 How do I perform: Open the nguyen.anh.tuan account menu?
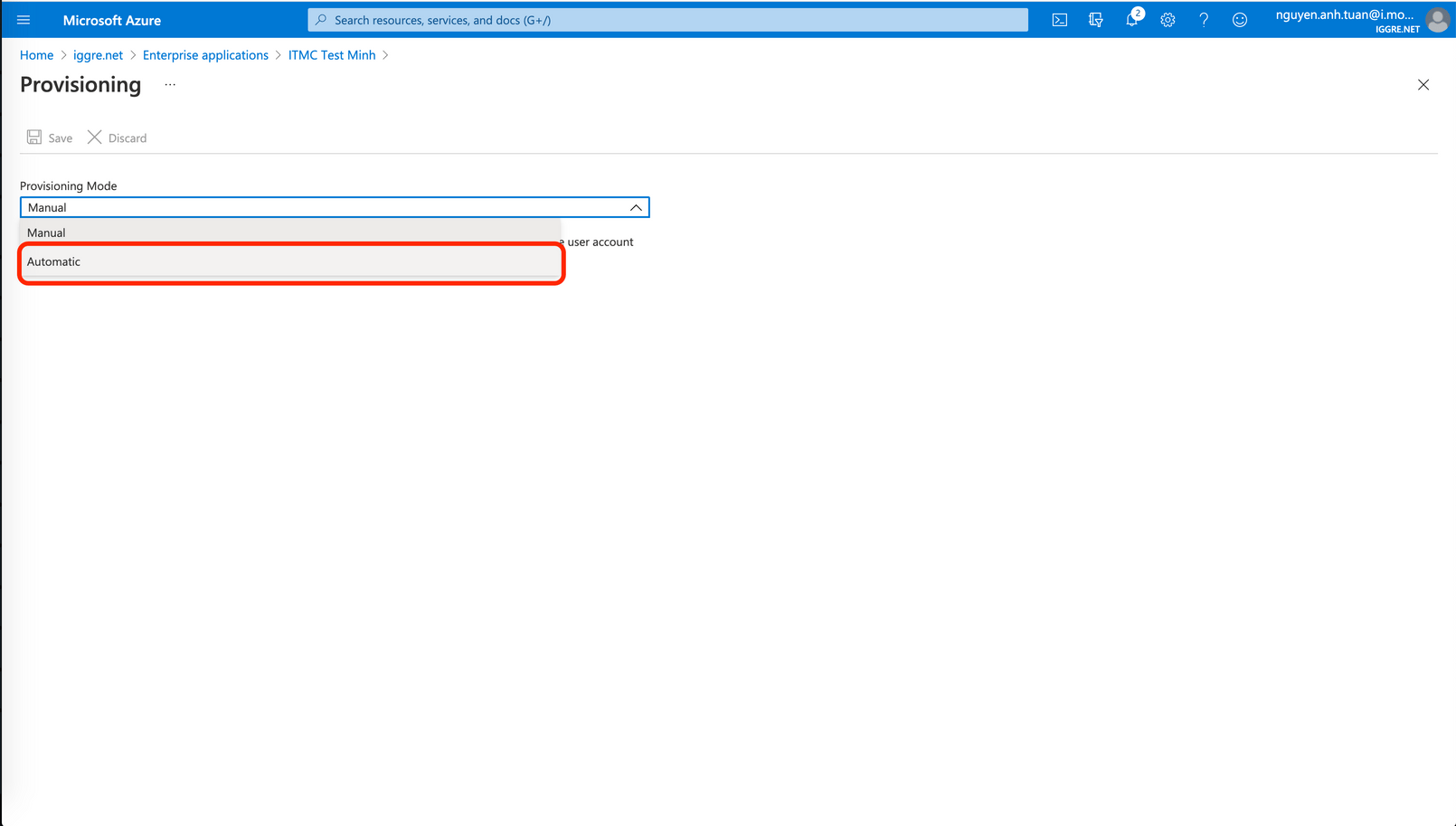[x=1347, y=20]
